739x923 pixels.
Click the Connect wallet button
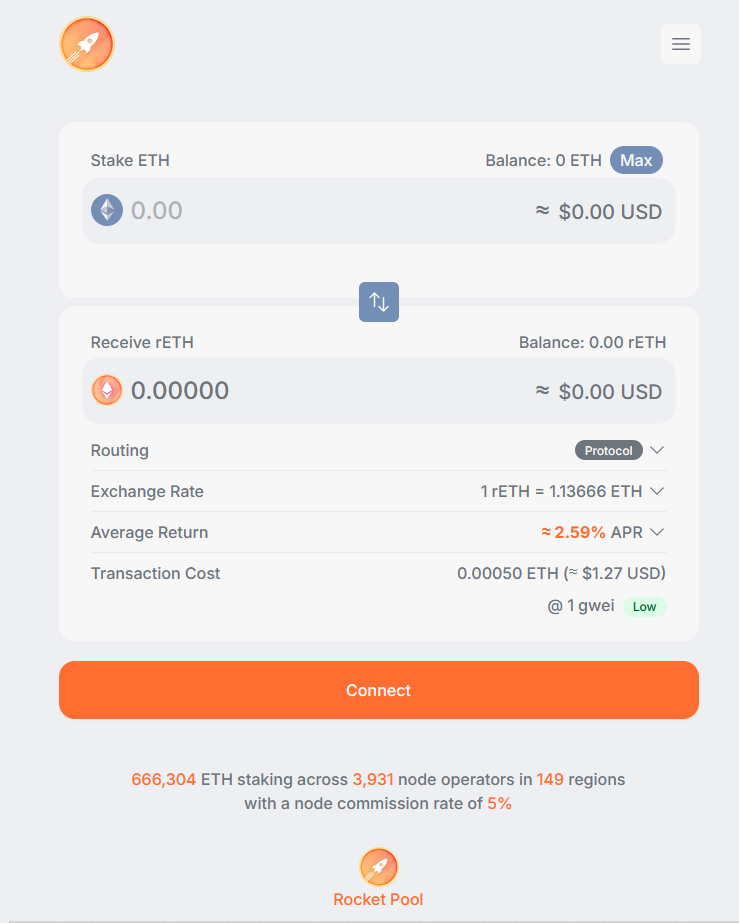pyautogui.click(x=379, y=690)
